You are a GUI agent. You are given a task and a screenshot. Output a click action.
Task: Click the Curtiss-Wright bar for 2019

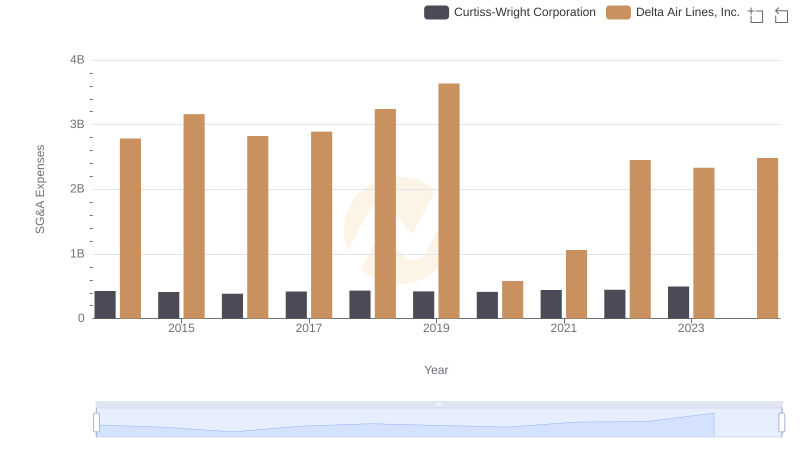423,305
